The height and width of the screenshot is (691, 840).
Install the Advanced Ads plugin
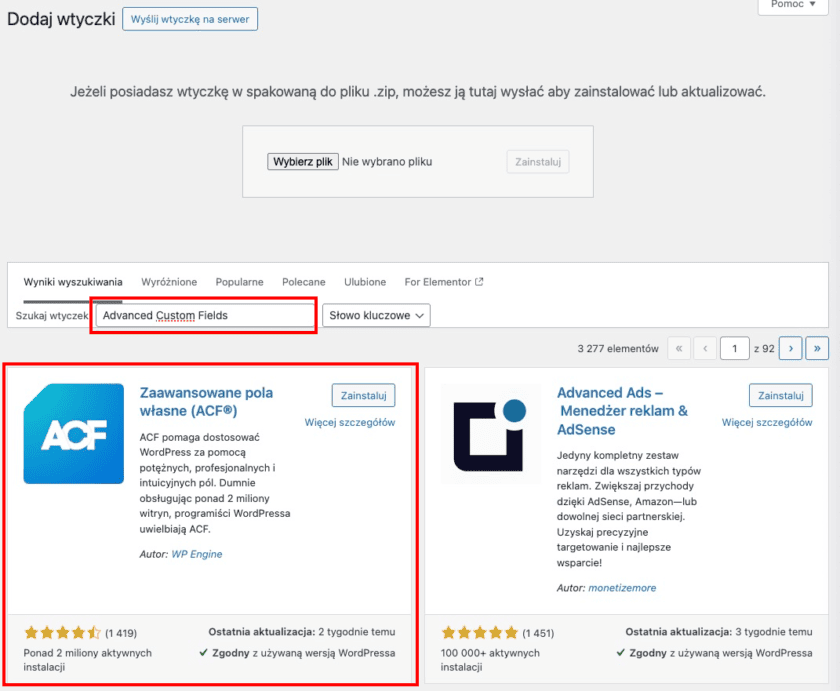(780, 396)
